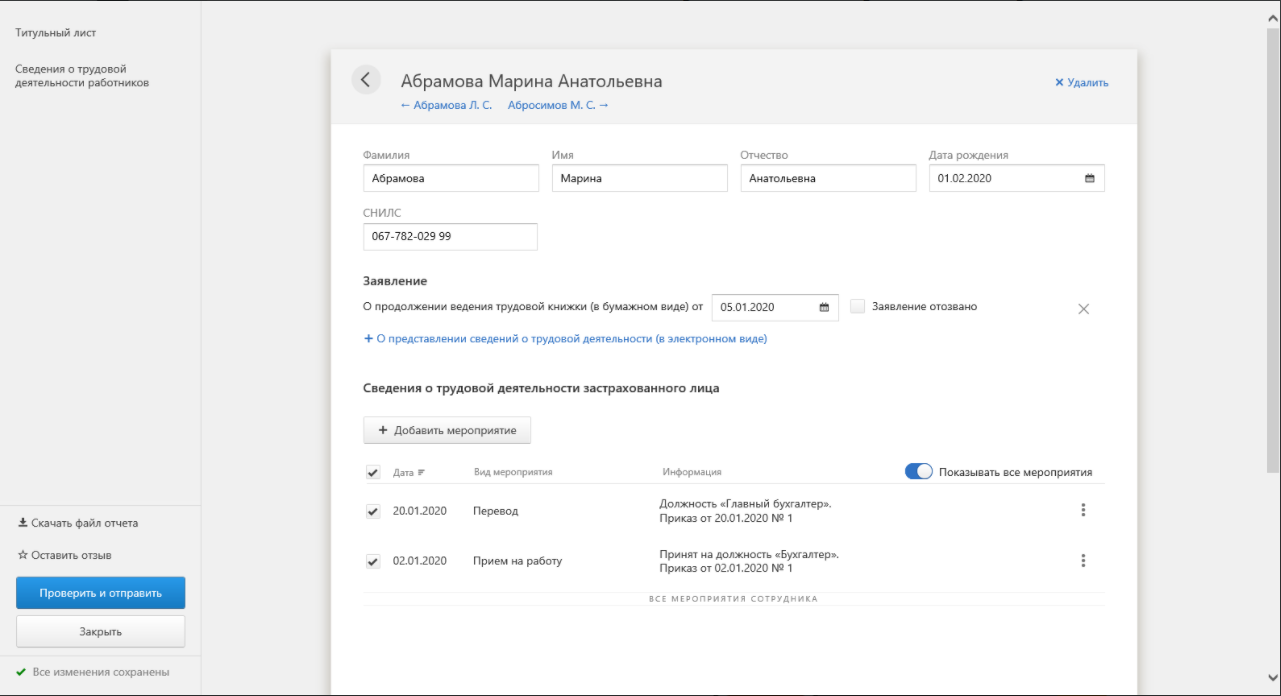This screenshot has width=1281, height=696.
Task: Select the Перевод event row text
Action: tap(496, 511)
